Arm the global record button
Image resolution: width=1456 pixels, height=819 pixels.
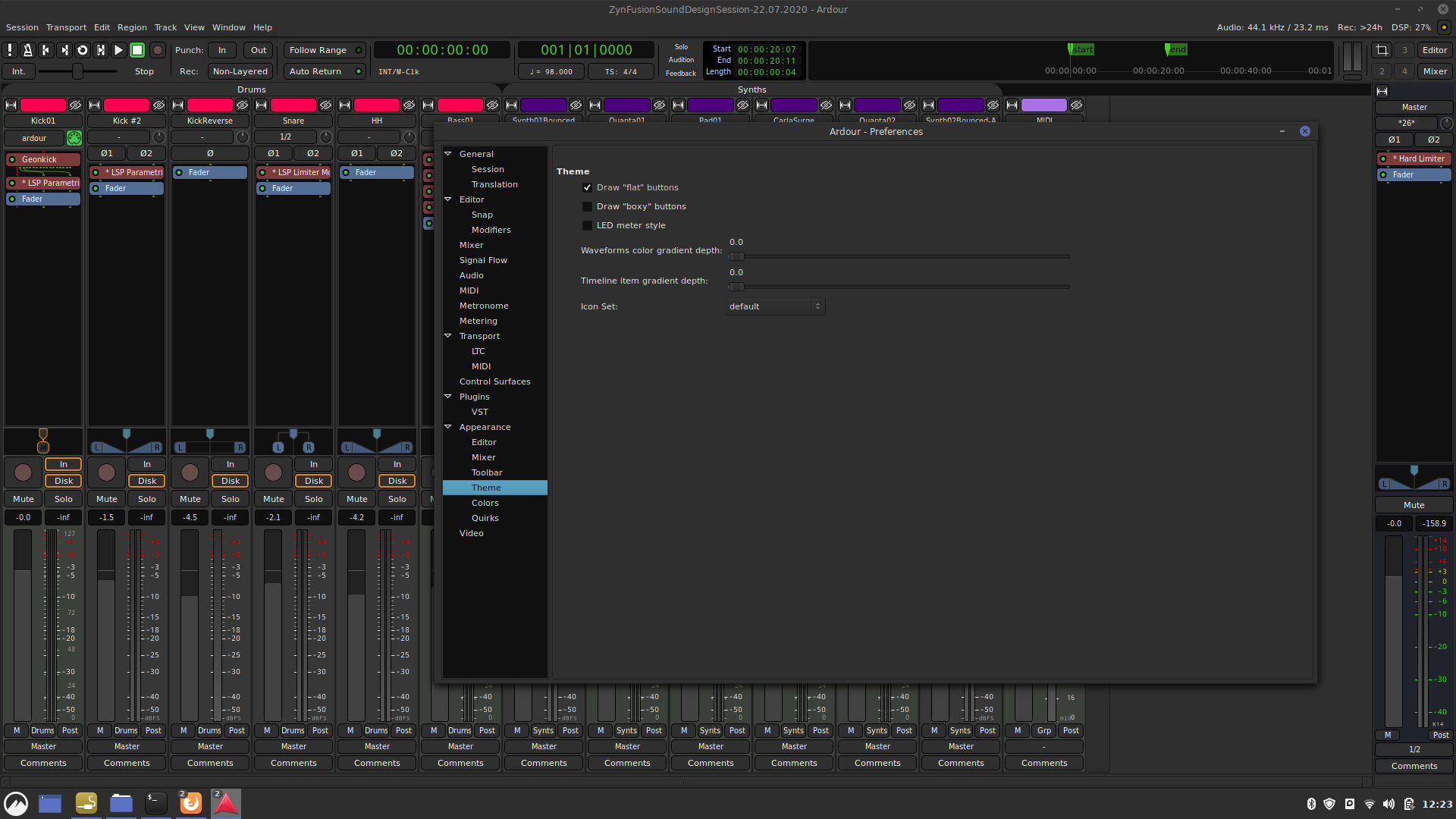coord(157,50)
